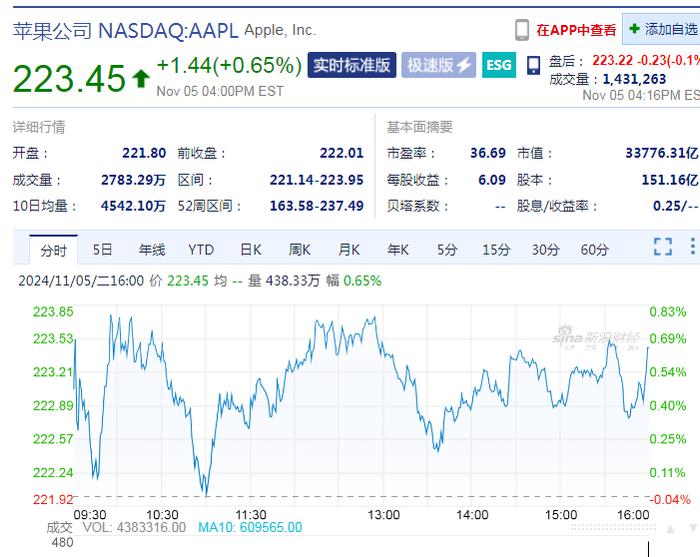Select the 5日 chart tab

coord(102,249)
